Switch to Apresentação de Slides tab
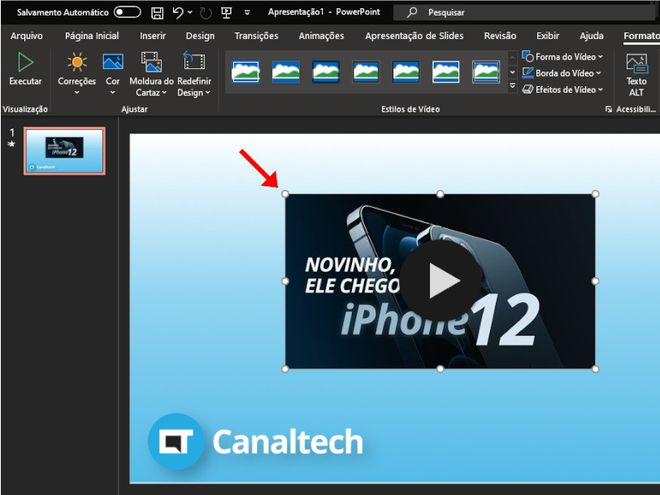Screen dimensions: 660x495 click(x=414, y=36)
